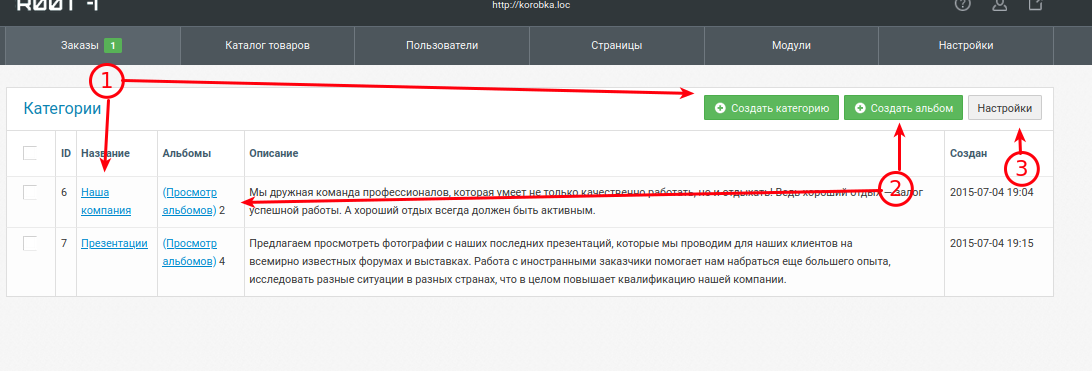Click the date 2015-07-04 19:04

click(991, 193)
